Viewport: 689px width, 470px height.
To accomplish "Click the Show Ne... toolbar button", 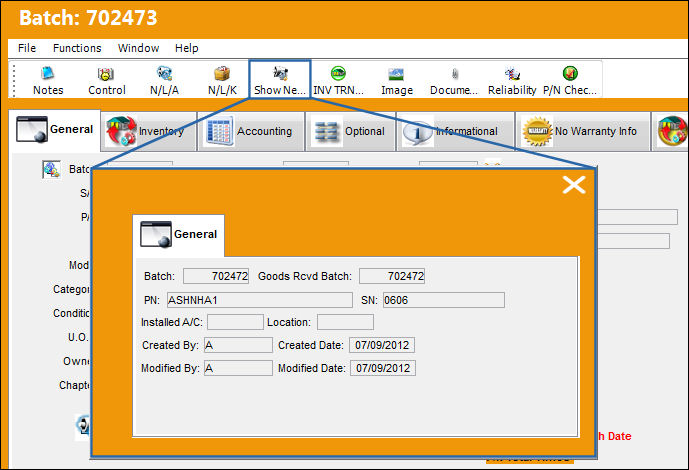I will (280, 80).
